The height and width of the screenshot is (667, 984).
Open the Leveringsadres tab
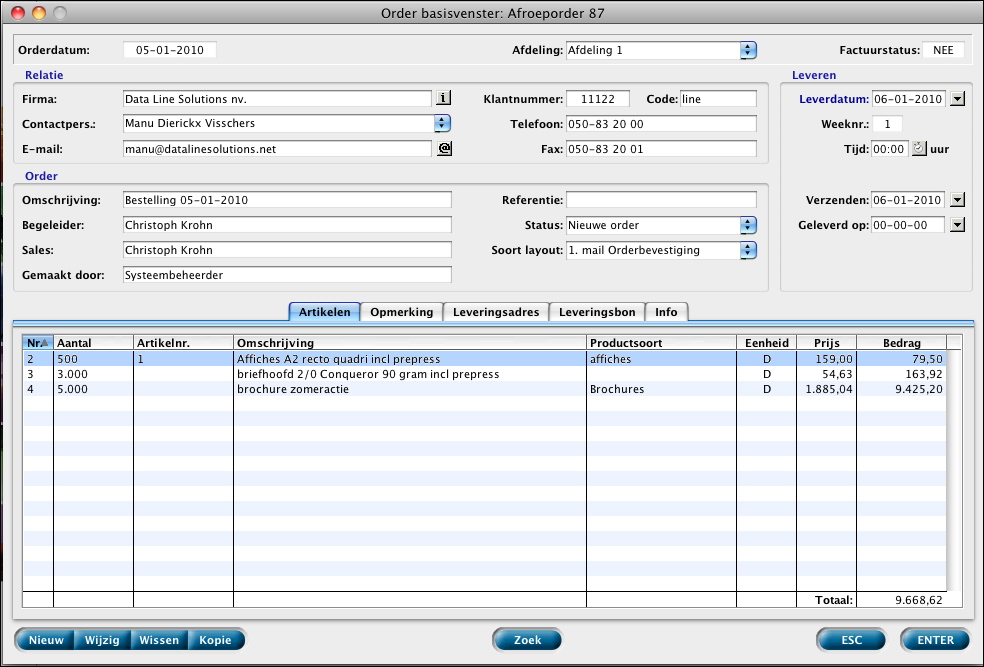496,312
